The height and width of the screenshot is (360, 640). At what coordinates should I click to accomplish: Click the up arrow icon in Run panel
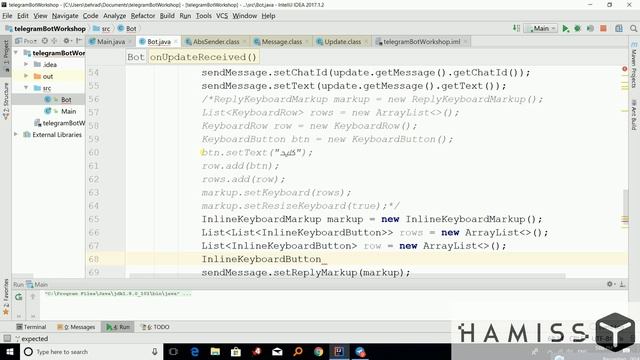pyautogui.click(x=33, y=297)
